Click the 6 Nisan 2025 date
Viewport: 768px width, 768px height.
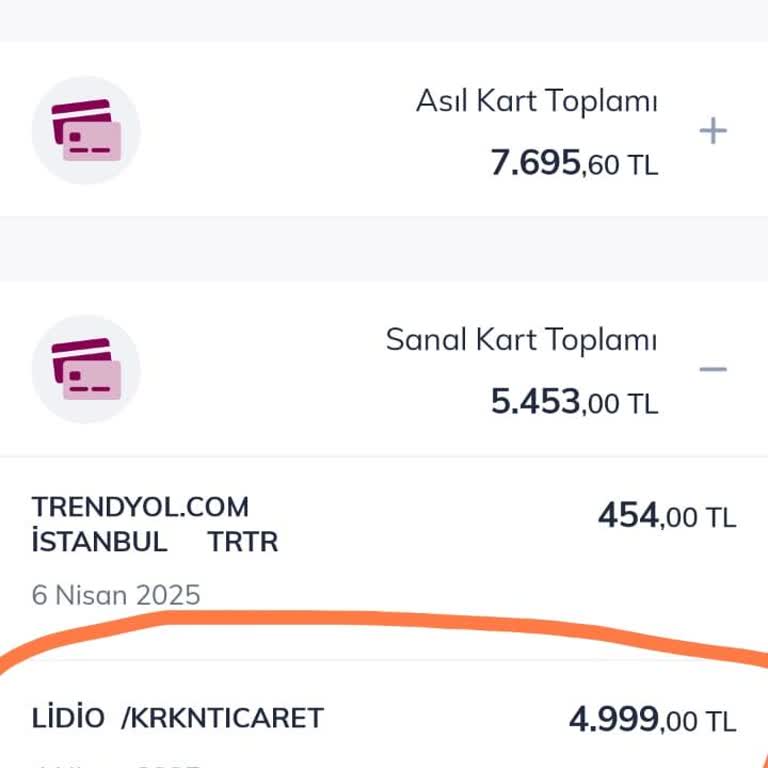point(116,595)
